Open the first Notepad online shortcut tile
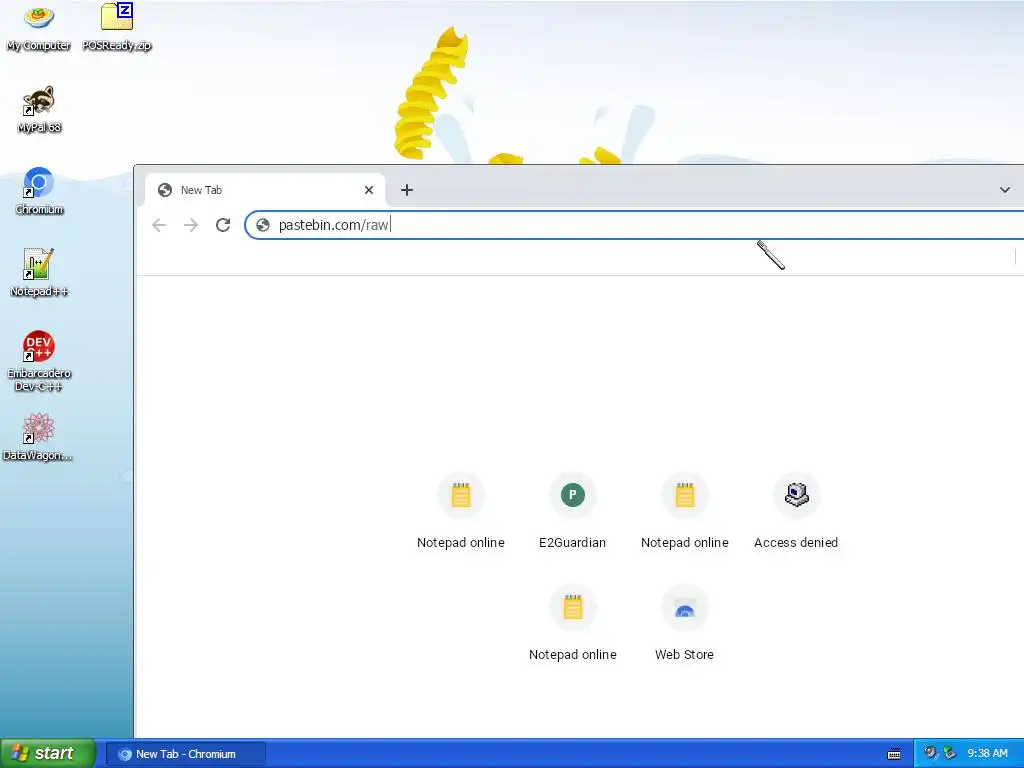Screen dimensions: 1024x768 click(x=460, y=512)
